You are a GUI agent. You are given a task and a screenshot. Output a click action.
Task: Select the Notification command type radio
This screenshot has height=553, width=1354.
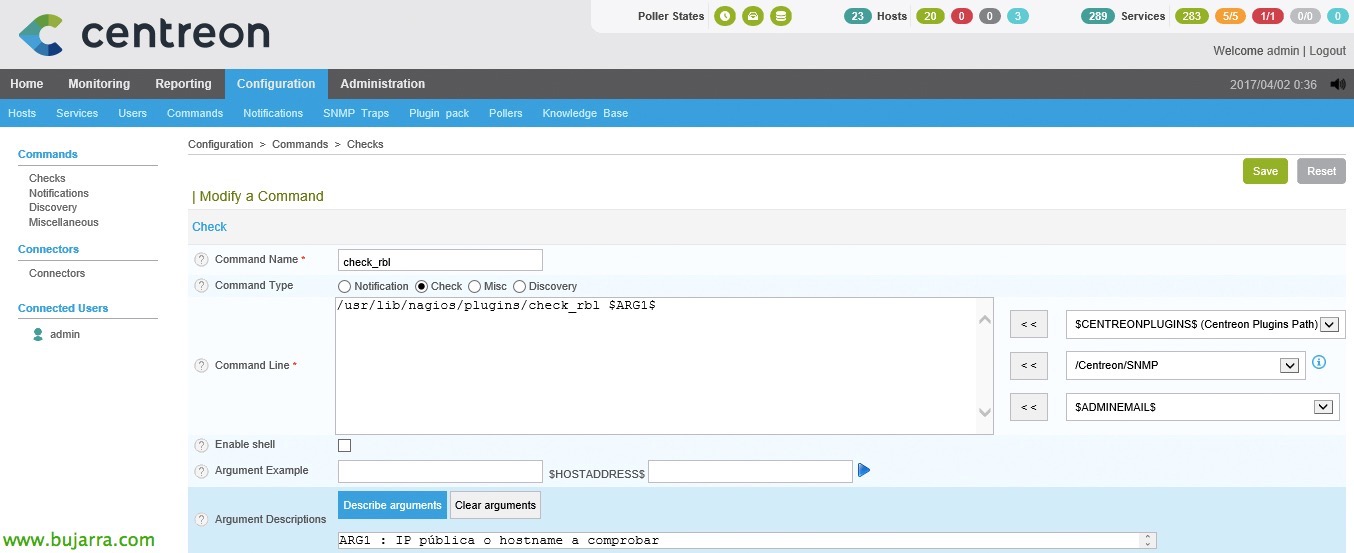pyautogui.click(x=345, y=287)
